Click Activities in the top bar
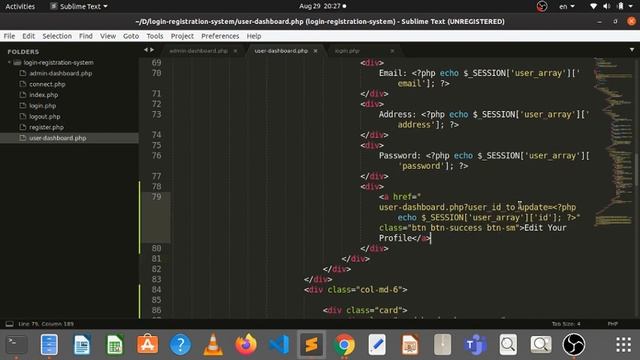 tap(20, 6)
